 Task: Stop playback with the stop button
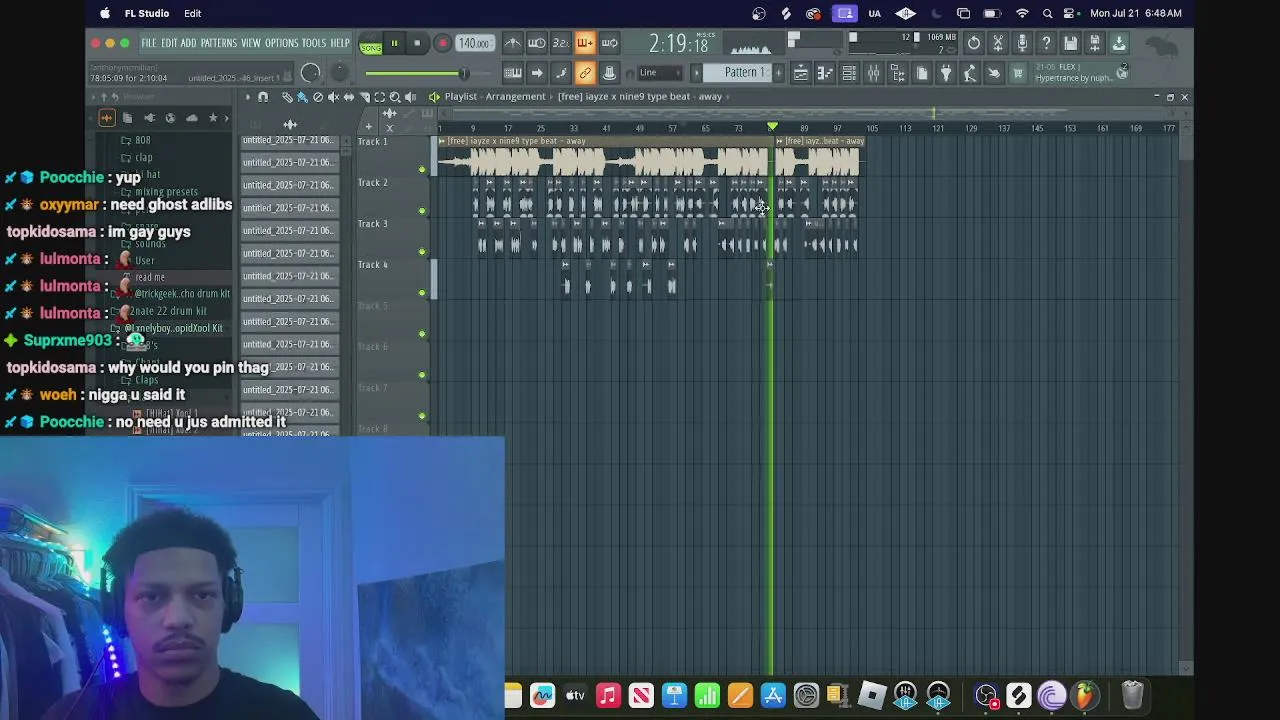point(417,43)
